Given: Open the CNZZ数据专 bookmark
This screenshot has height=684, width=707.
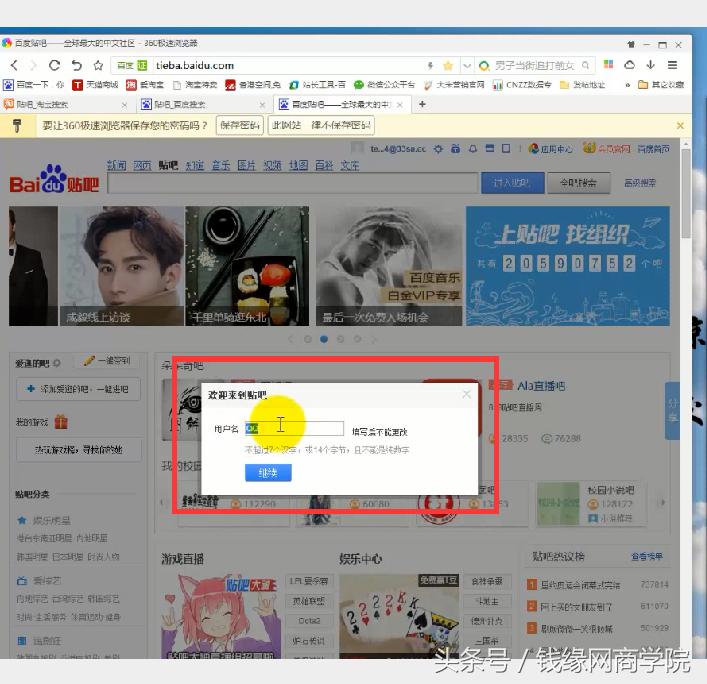Looking at the screenshot, I should pos(522,85).
